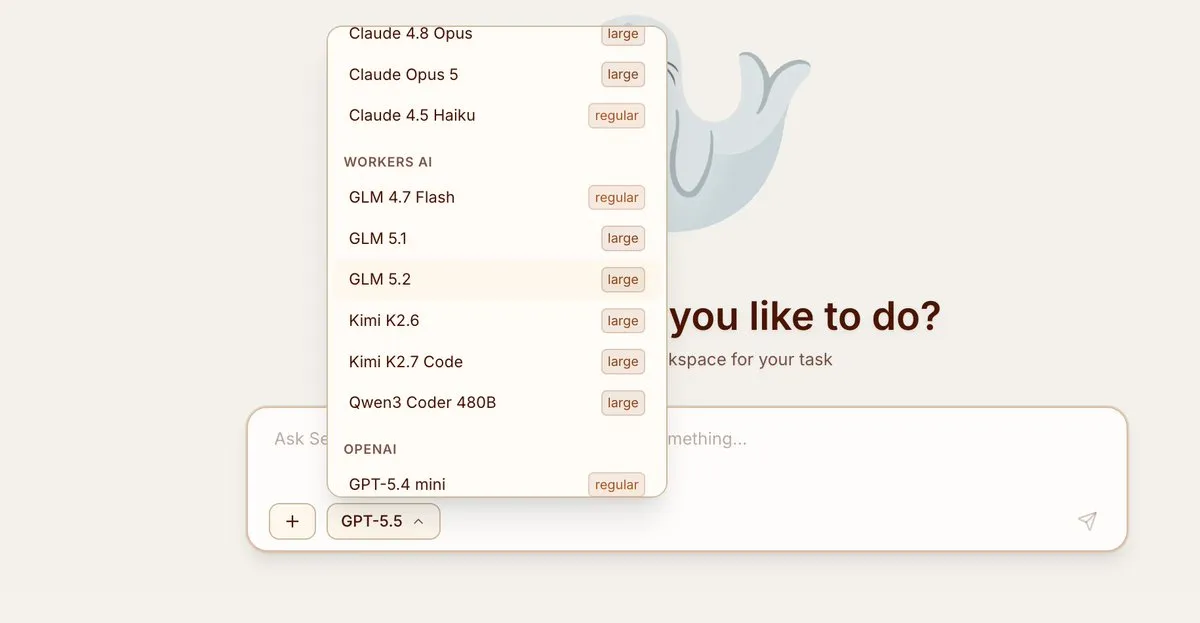1200x623 pixels.
Task: Pick the Kimi K2.6 model
Action: pyautogui.click(x=497, y=320)
